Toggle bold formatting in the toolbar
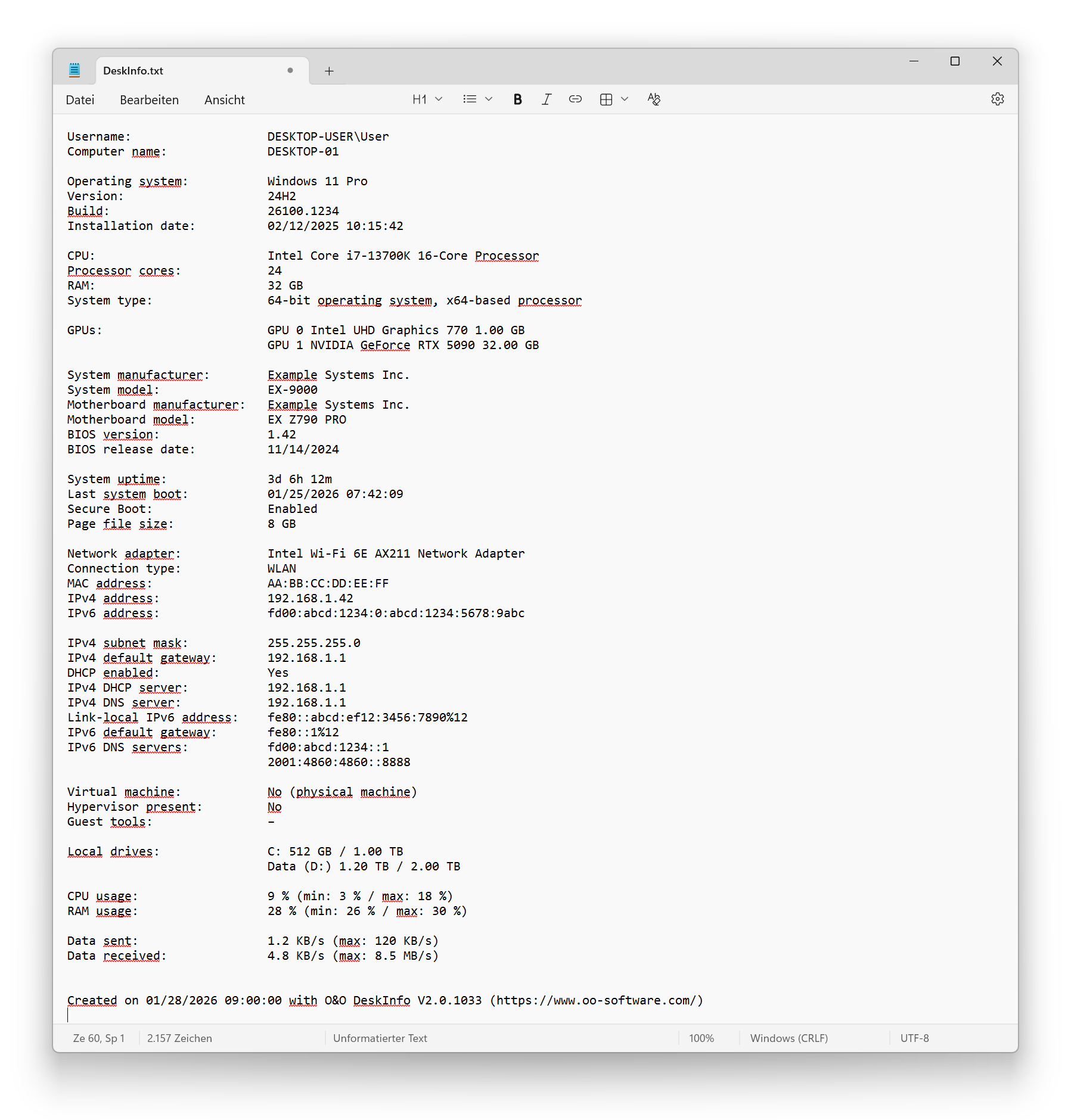The width and height of the screenshot is (1068, 1120). point(517,99)
